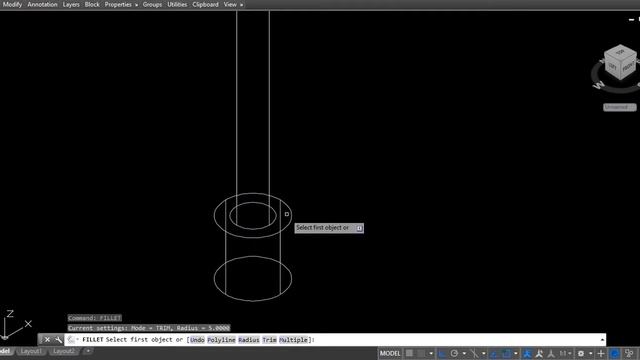Close the command line with X icon
The width and height of the screenshot is (640, 360).
[47, 340]
